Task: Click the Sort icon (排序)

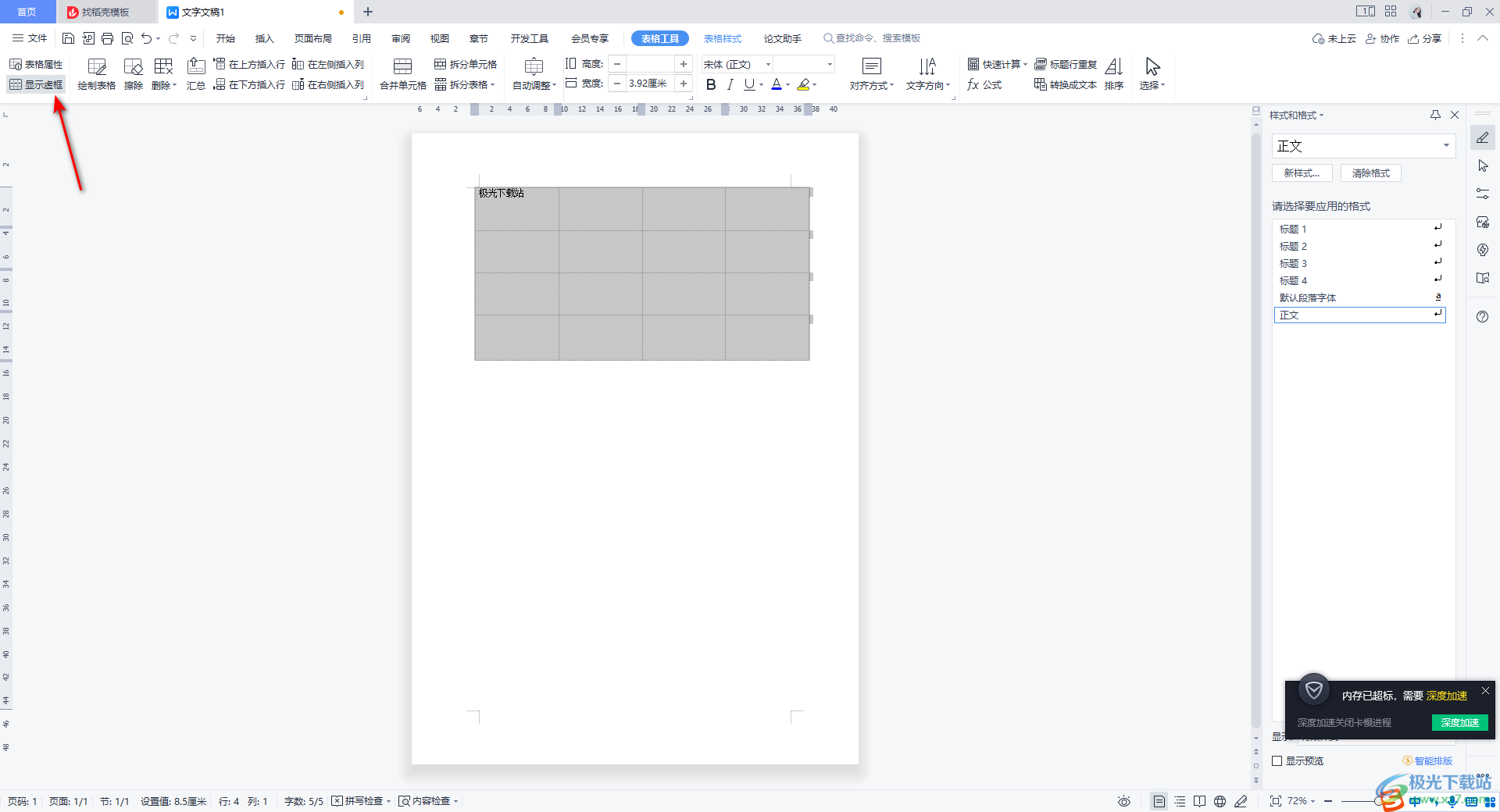Action: pyautogui.click(x=1114, y=74)
